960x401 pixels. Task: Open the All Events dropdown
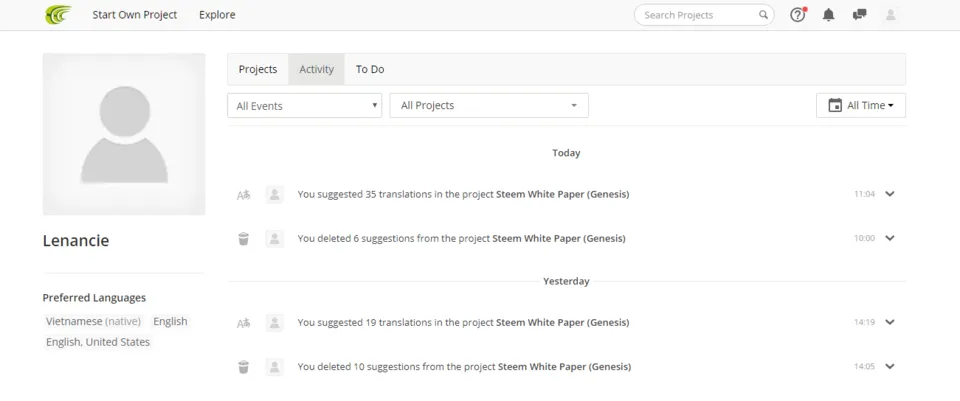click(304, 105)
